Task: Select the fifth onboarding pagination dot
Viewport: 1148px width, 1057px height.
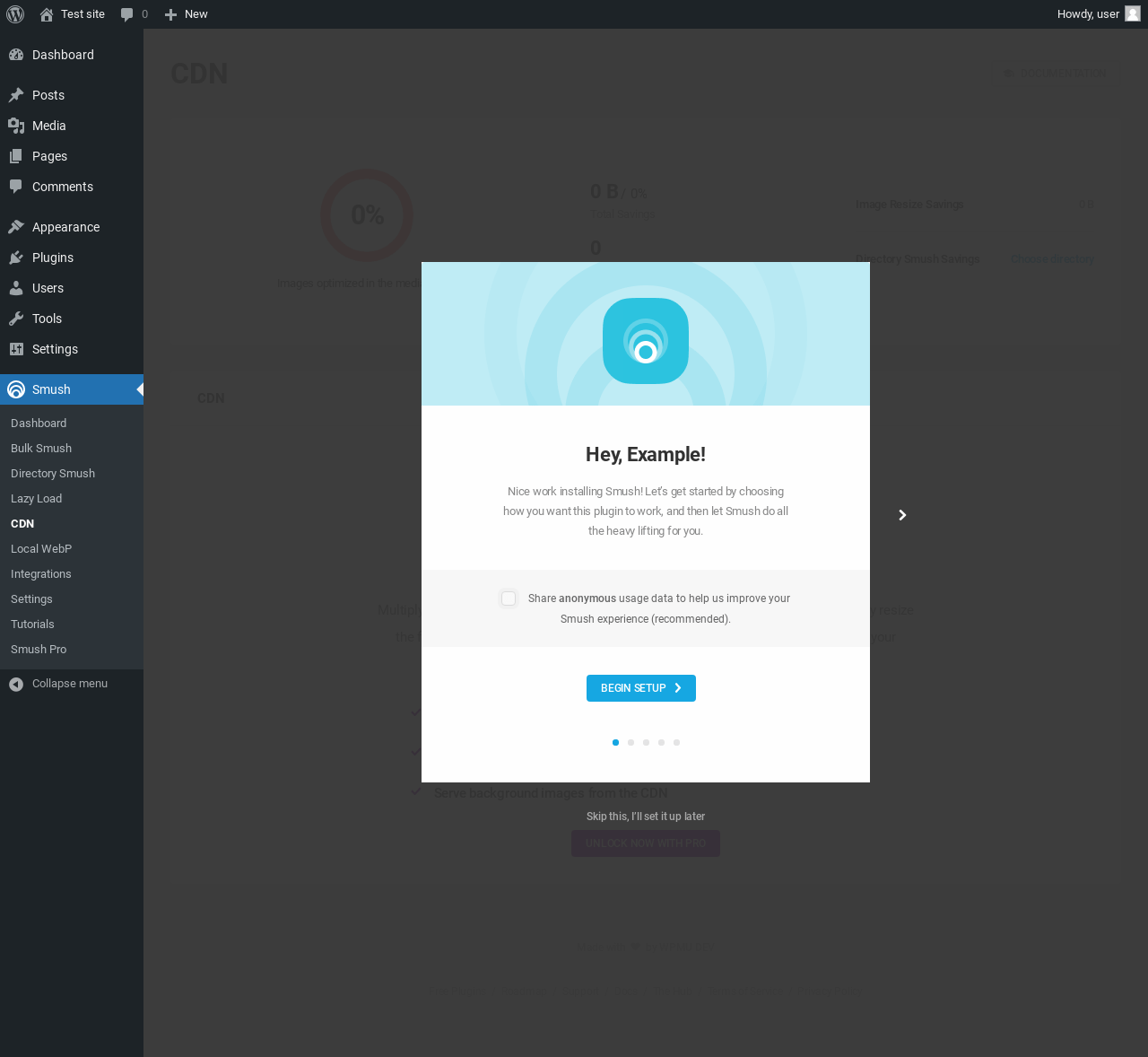Action: [676, 742]
